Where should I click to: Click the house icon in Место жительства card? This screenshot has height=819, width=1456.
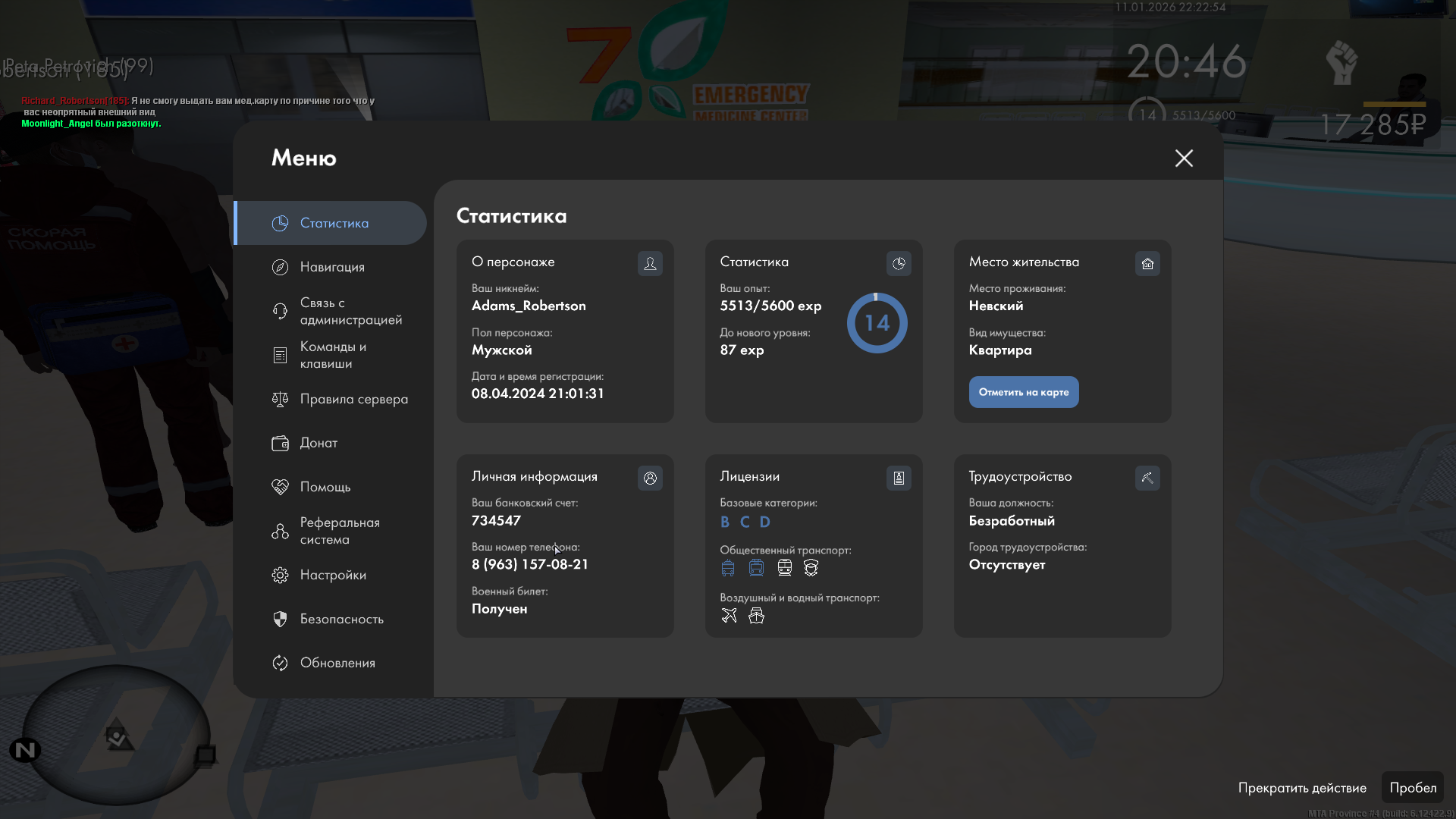(1147, 264)
